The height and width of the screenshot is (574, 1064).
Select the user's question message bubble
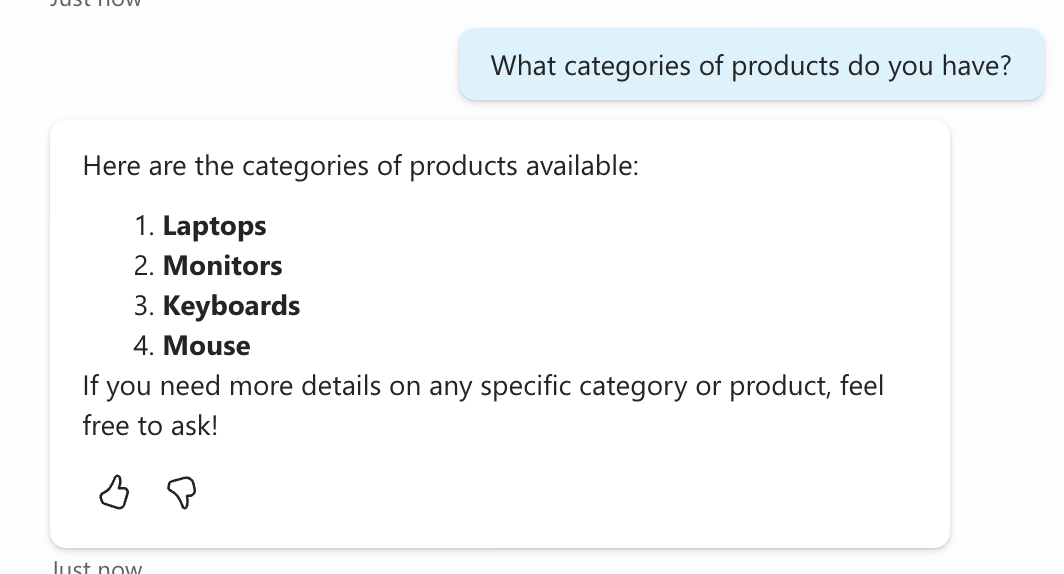(x=751, y=65)
